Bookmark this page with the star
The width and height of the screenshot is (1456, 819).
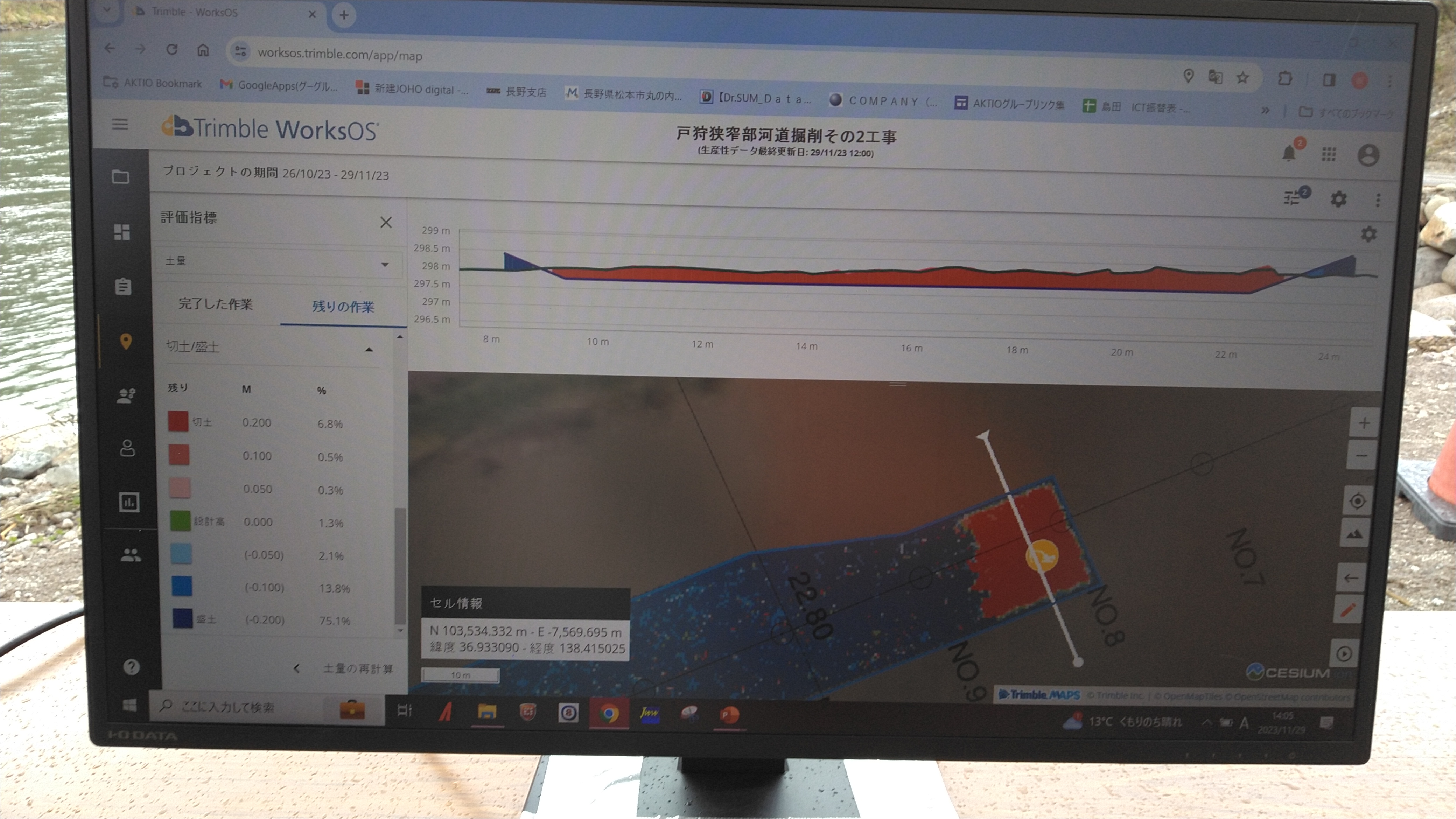tap(1242, 77)
